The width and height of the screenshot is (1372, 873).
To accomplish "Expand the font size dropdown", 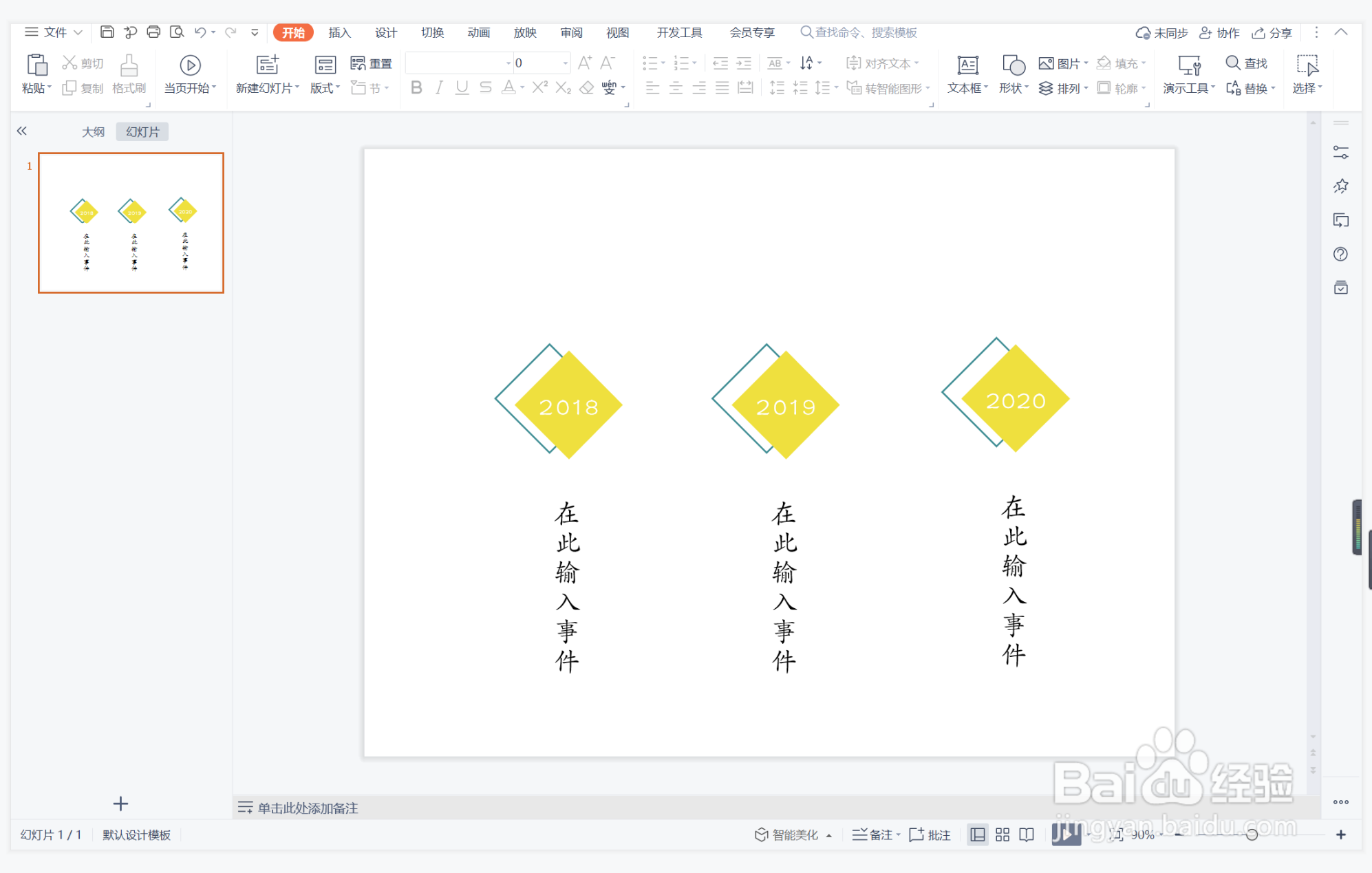I will tap(566, 63).
